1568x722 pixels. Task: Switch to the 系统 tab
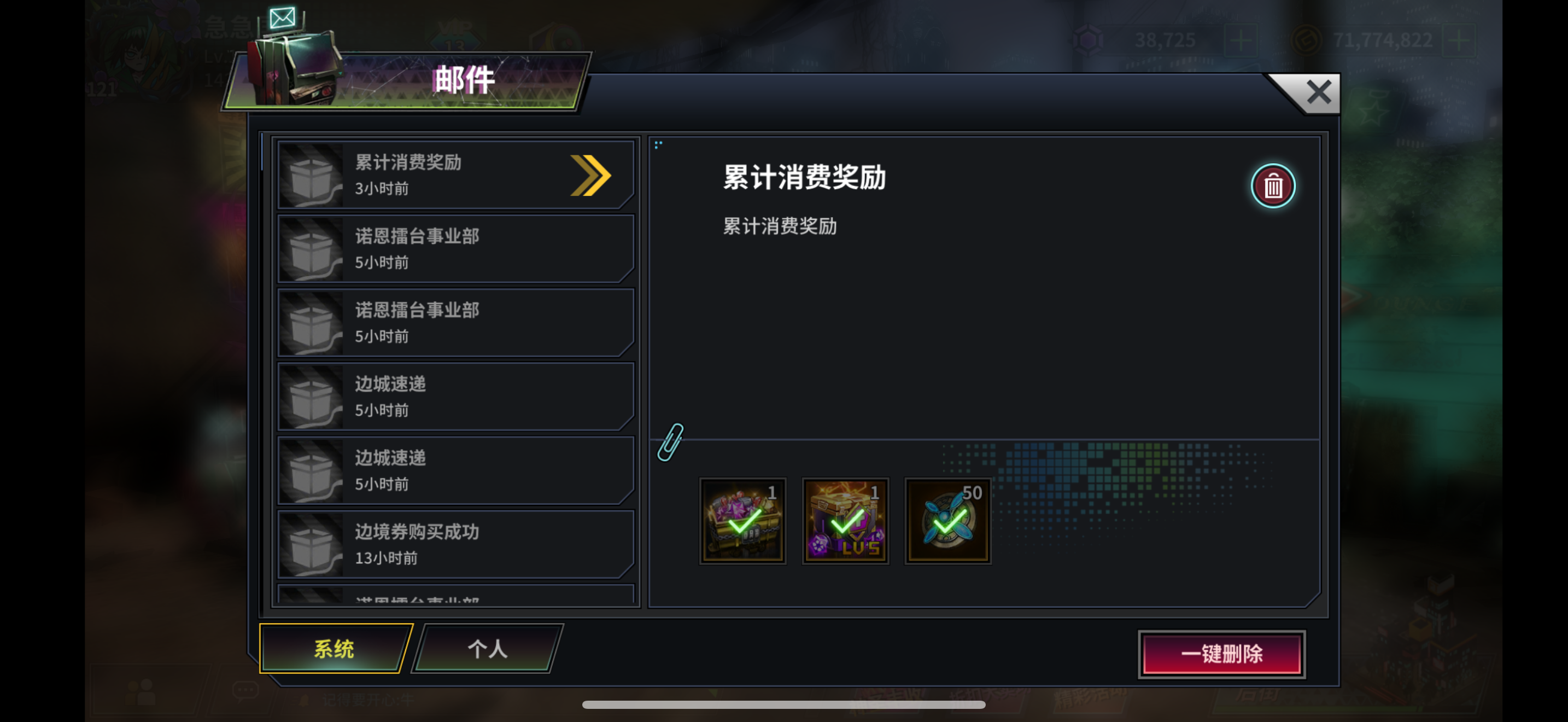click(334, 648)
